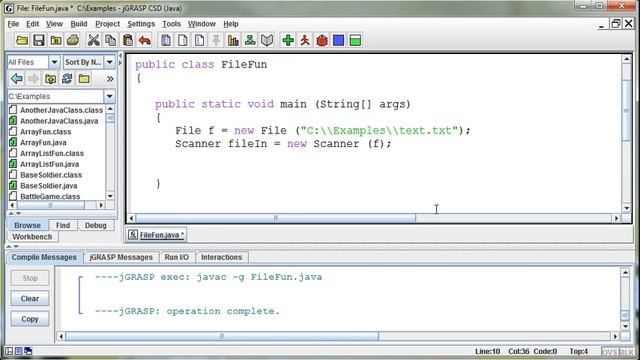This screenshot has height=360, width=640.
Task: Click the blue square toolbar icon
Action: point(339,40)
